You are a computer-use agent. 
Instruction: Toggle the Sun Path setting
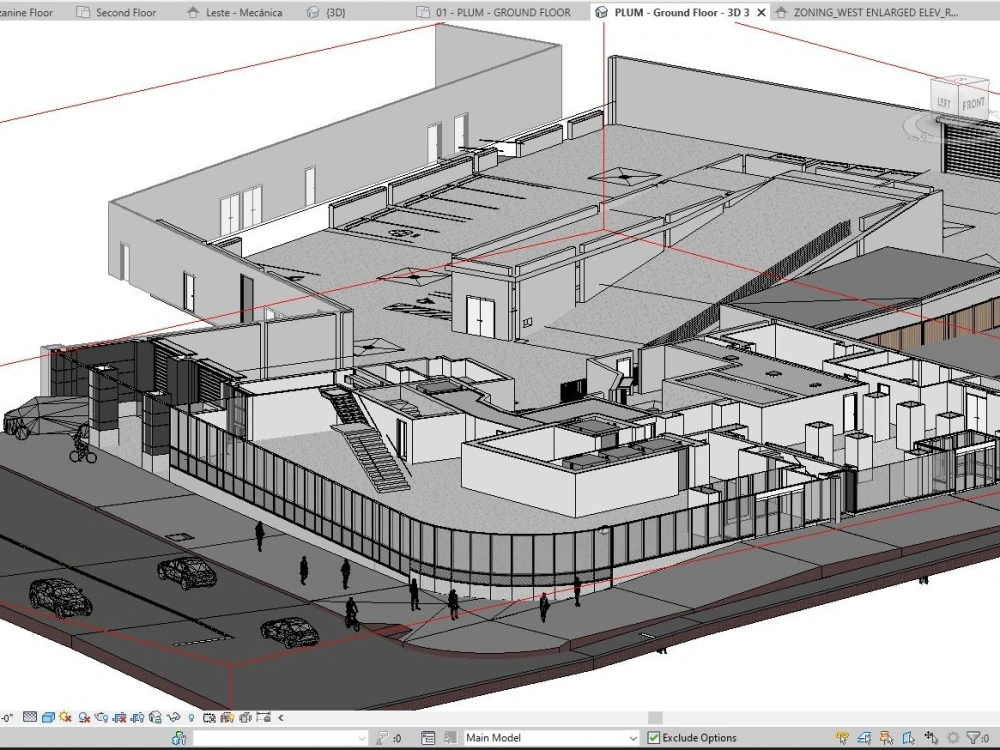click(x=64, y=717)
